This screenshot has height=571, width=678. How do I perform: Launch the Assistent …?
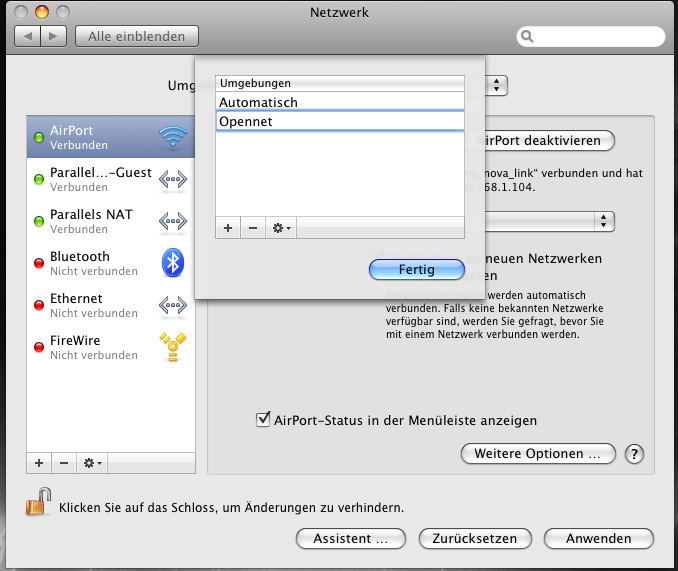pos(351,539)
